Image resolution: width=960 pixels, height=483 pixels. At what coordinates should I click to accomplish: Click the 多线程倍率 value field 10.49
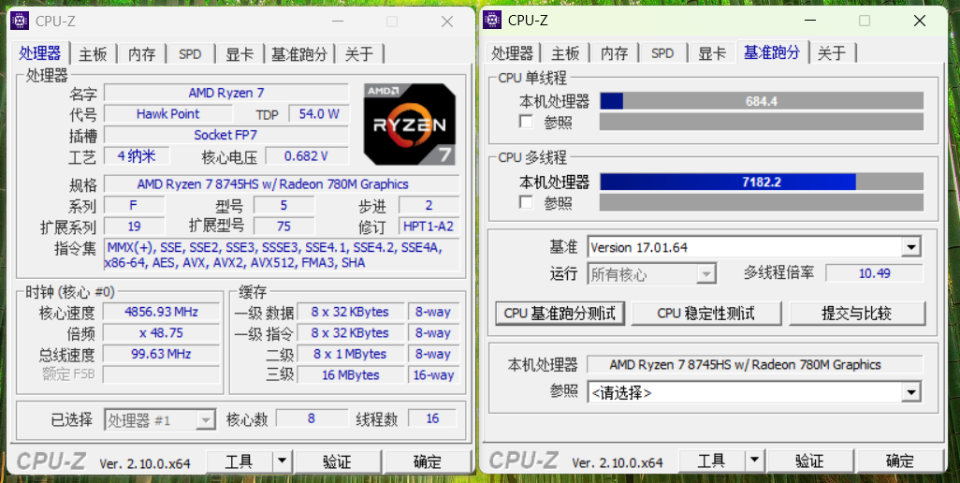[x=874, y=273]
